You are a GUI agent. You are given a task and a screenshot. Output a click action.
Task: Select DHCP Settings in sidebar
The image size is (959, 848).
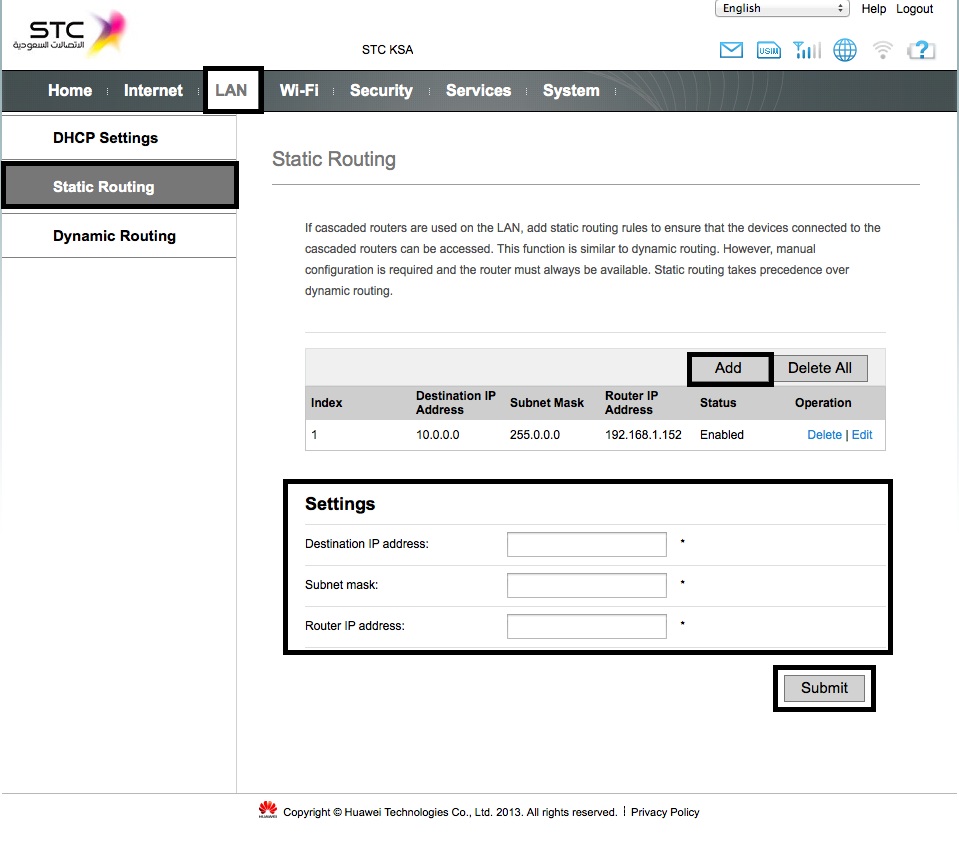(x=105, y=138)
